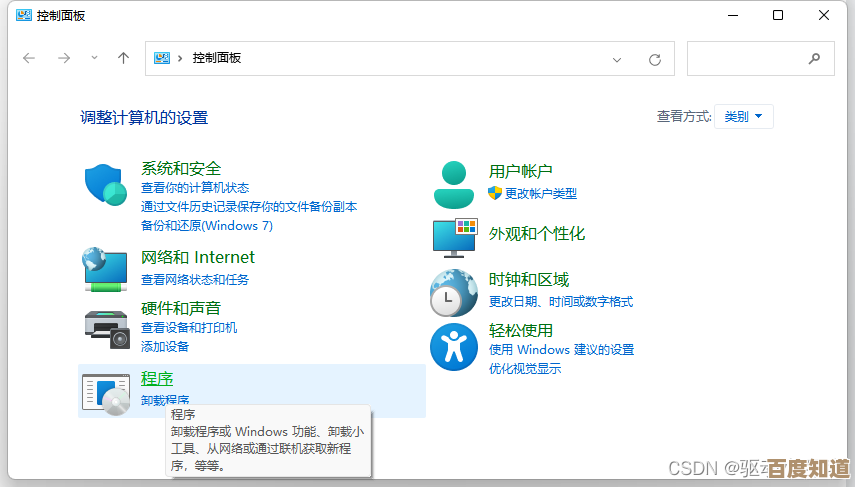The width and height of the screenshot is (855, 487).
Task: Open 用户帐户 category link
Action: pyautogui.click(x=521, y=171)
